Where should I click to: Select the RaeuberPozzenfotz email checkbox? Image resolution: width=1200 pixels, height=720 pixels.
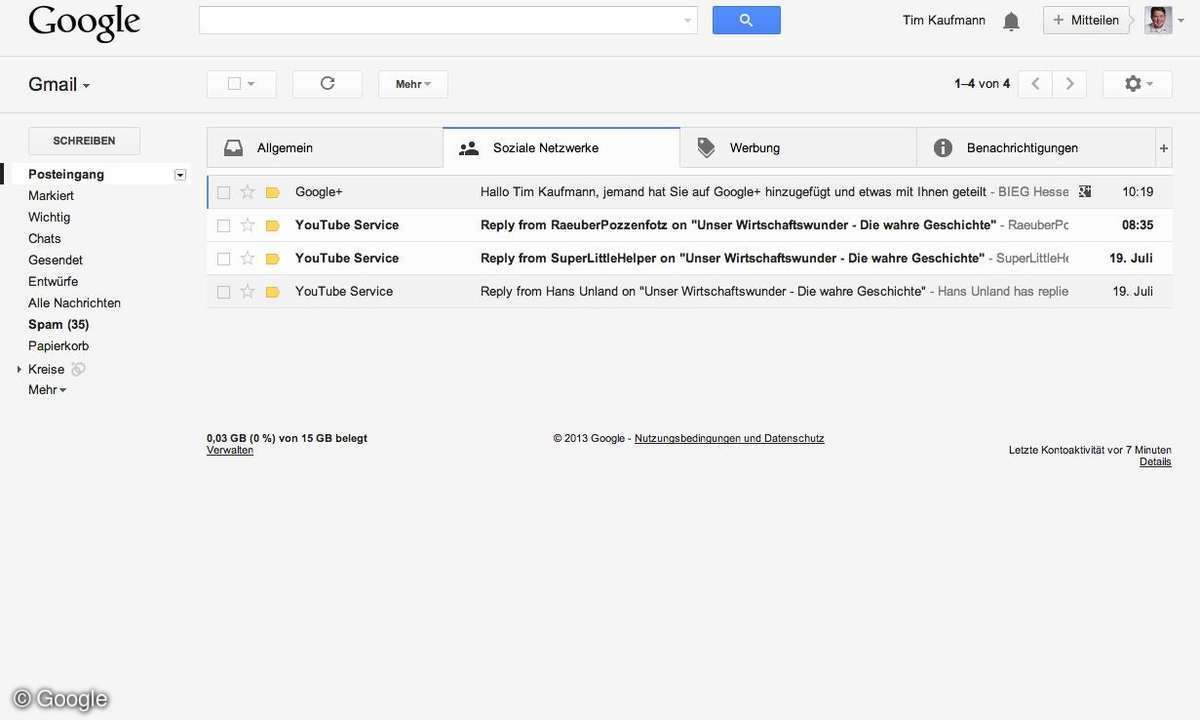coord(223,225)
